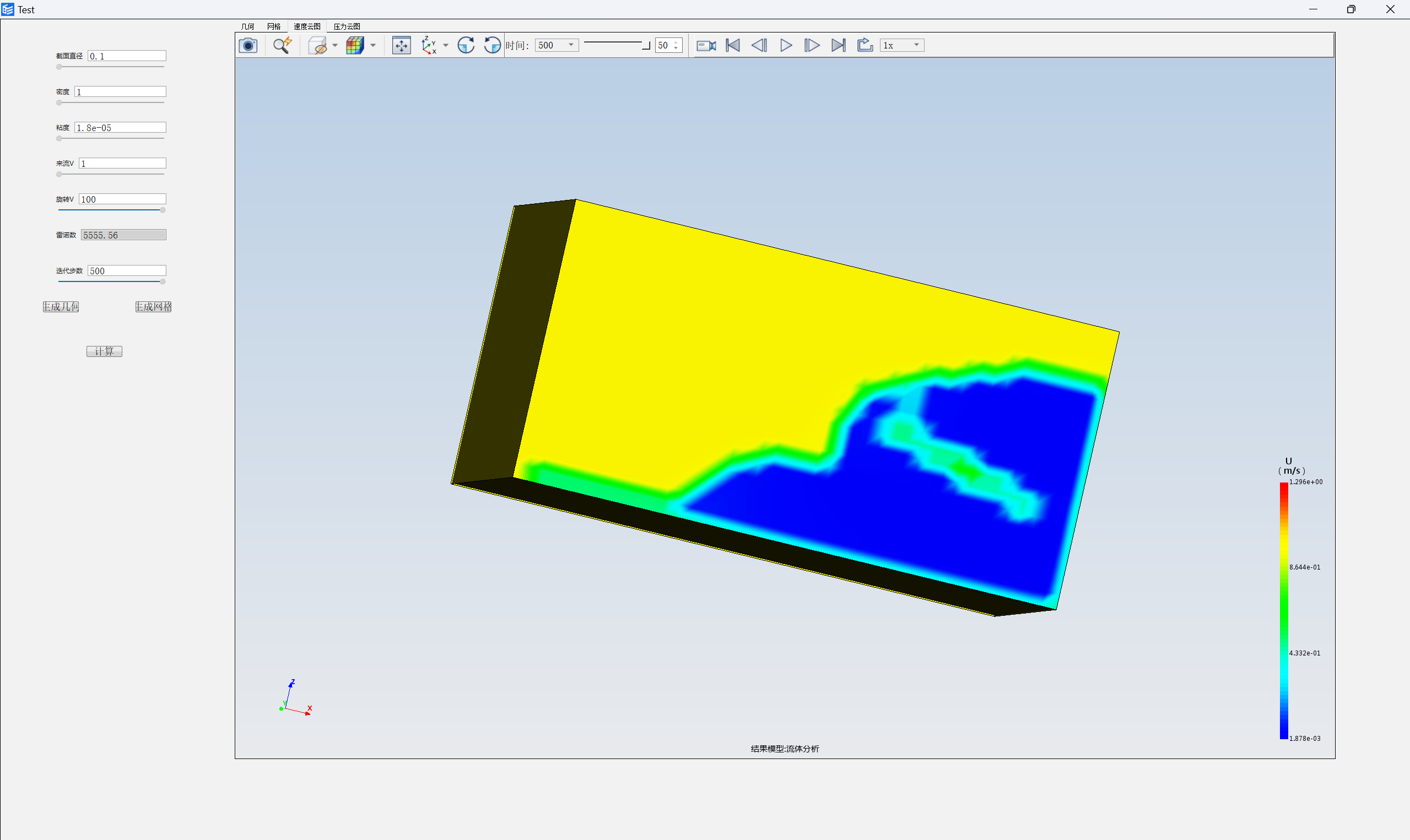
Task: Click the 迭代步数 slider handle
Action: [163, 282]
